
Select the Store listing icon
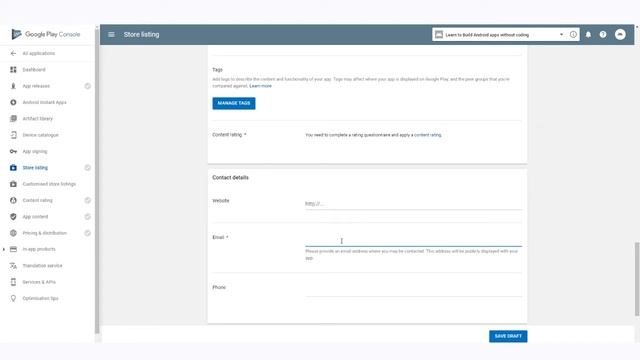(x=13, y=168)
